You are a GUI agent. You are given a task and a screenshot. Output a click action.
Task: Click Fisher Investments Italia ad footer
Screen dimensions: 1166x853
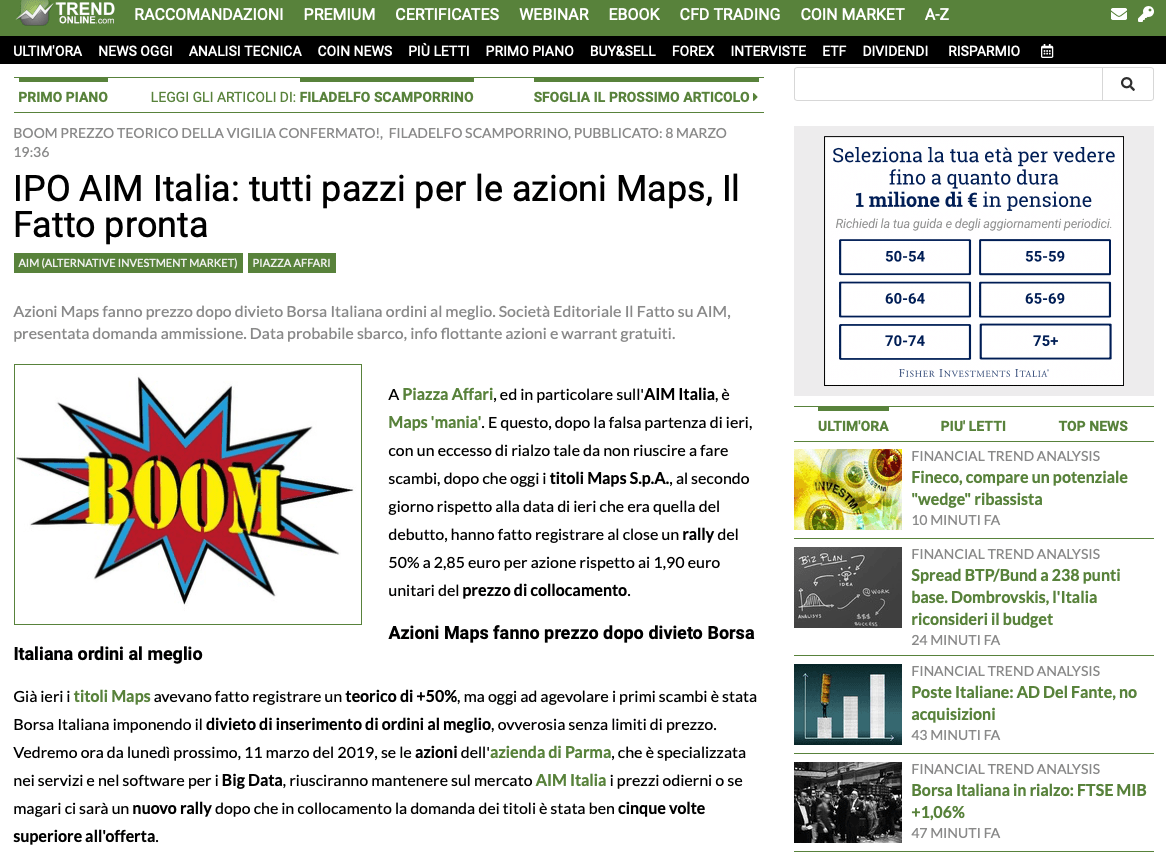coord(973,373)
